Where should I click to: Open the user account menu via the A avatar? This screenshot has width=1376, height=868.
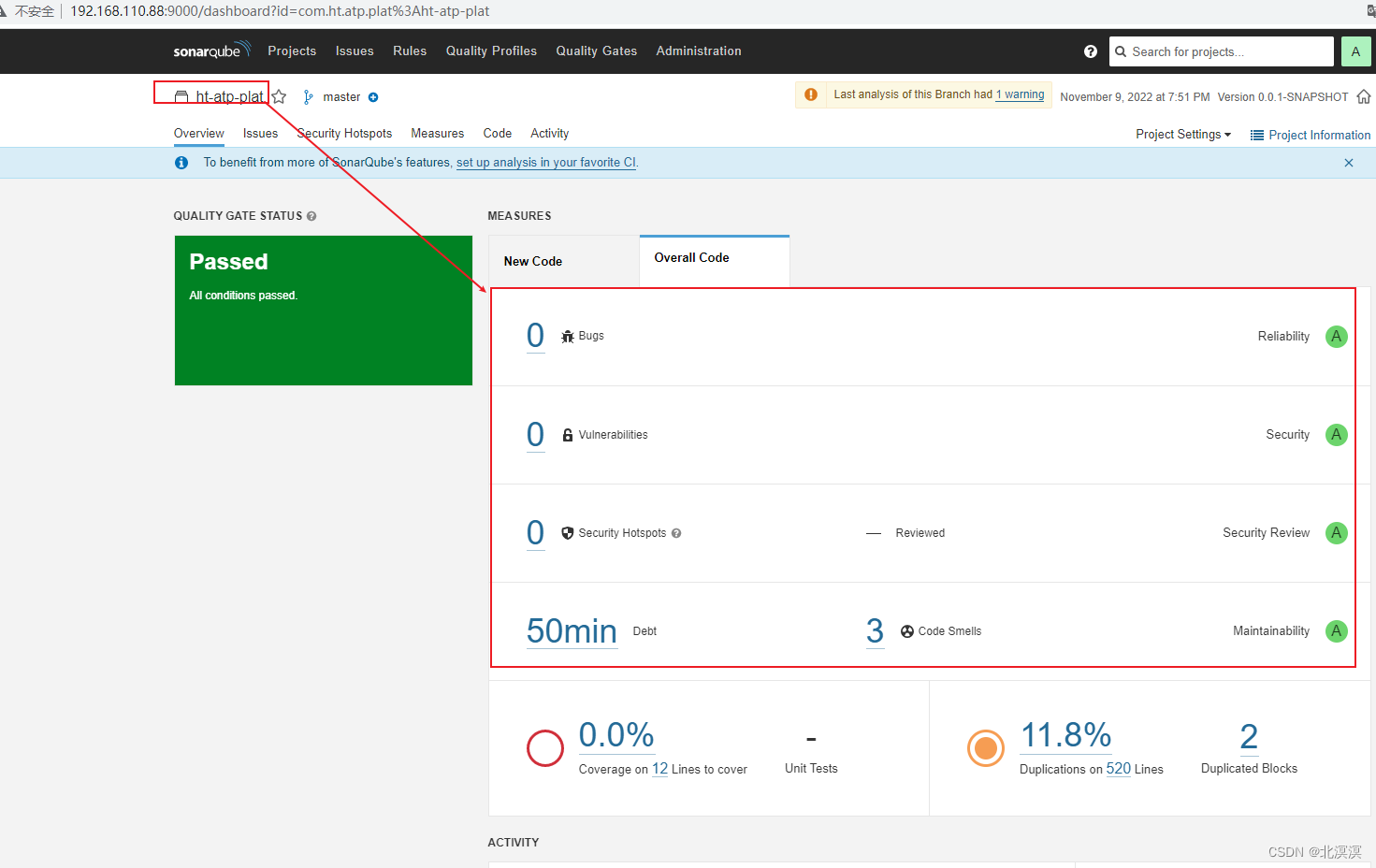1355,51
